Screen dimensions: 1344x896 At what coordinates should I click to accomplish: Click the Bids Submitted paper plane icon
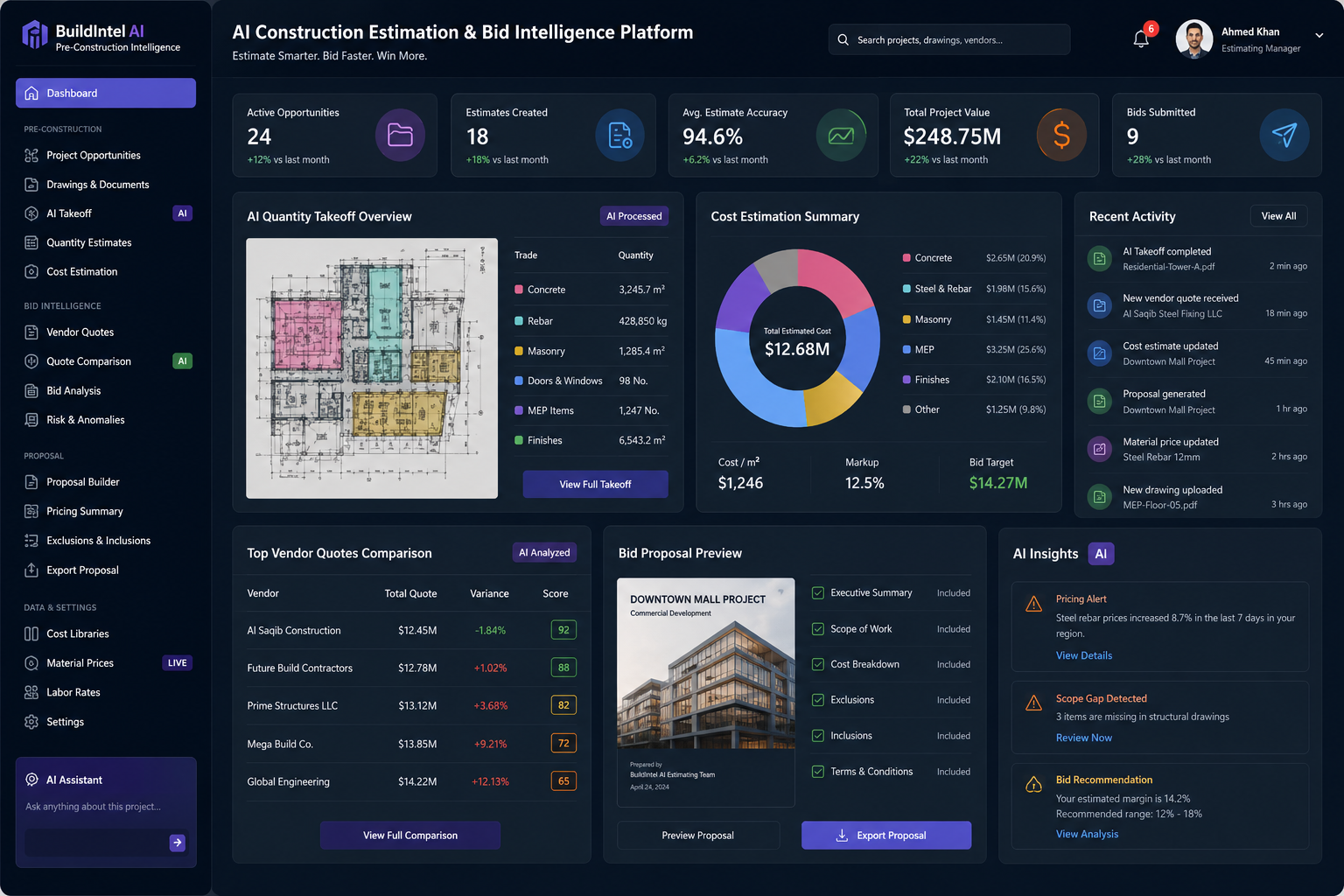(1284, 135)
